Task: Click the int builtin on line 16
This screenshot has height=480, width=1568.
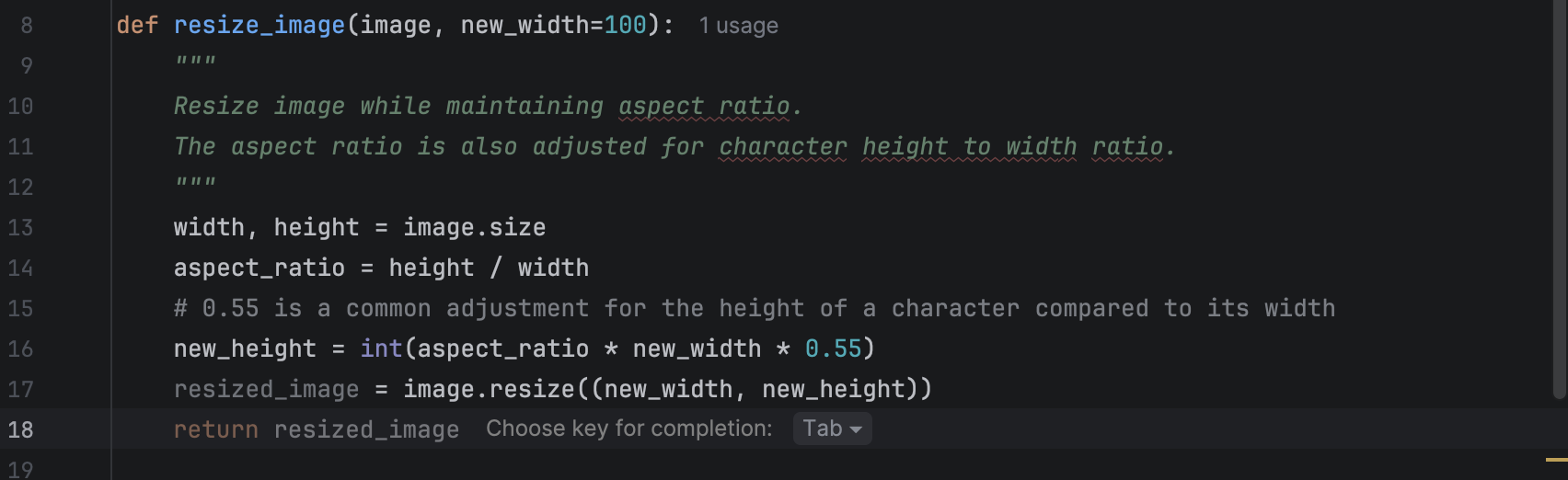Action: (x=381, y=349)
